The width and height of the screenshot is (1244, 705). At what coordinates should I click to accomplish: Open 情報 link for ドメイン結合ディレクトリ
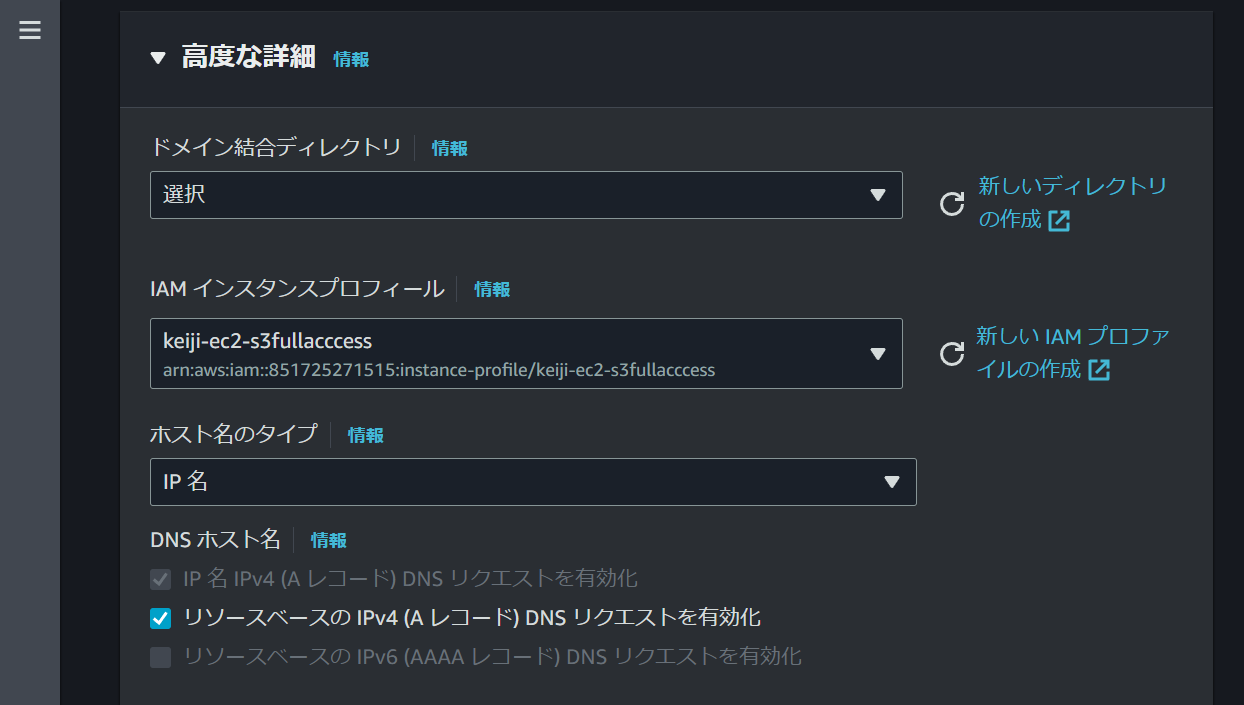450,148
